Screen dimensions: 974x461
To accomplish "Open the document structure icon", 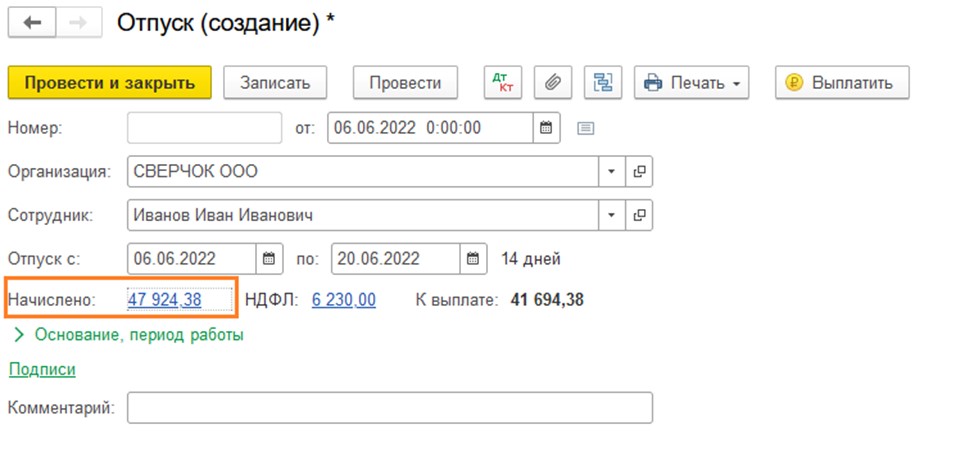I will [x=603, y=83].
